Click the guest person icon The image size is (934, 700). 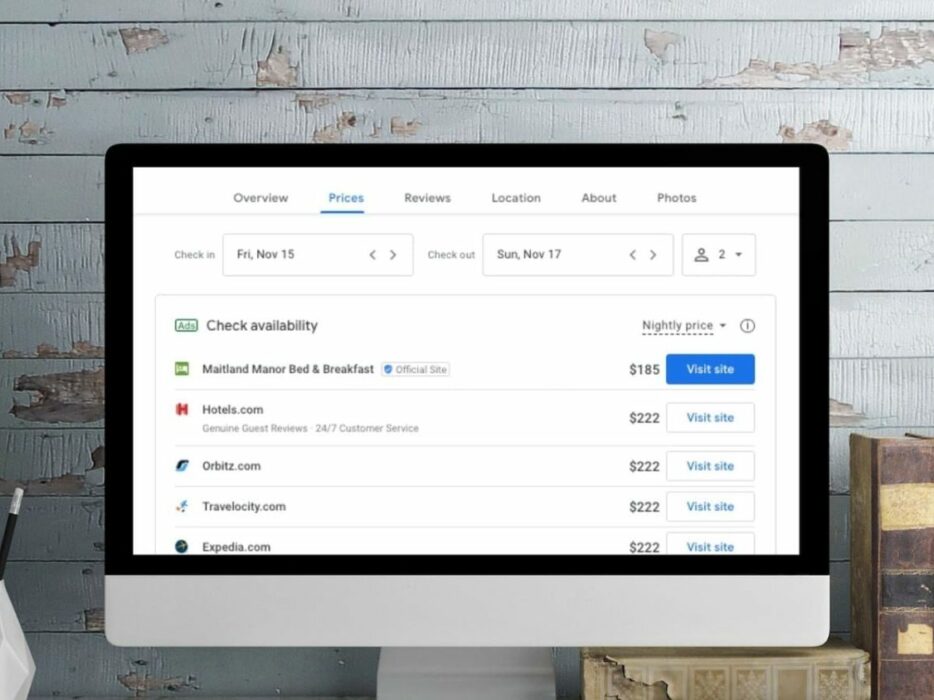[701, 255]
